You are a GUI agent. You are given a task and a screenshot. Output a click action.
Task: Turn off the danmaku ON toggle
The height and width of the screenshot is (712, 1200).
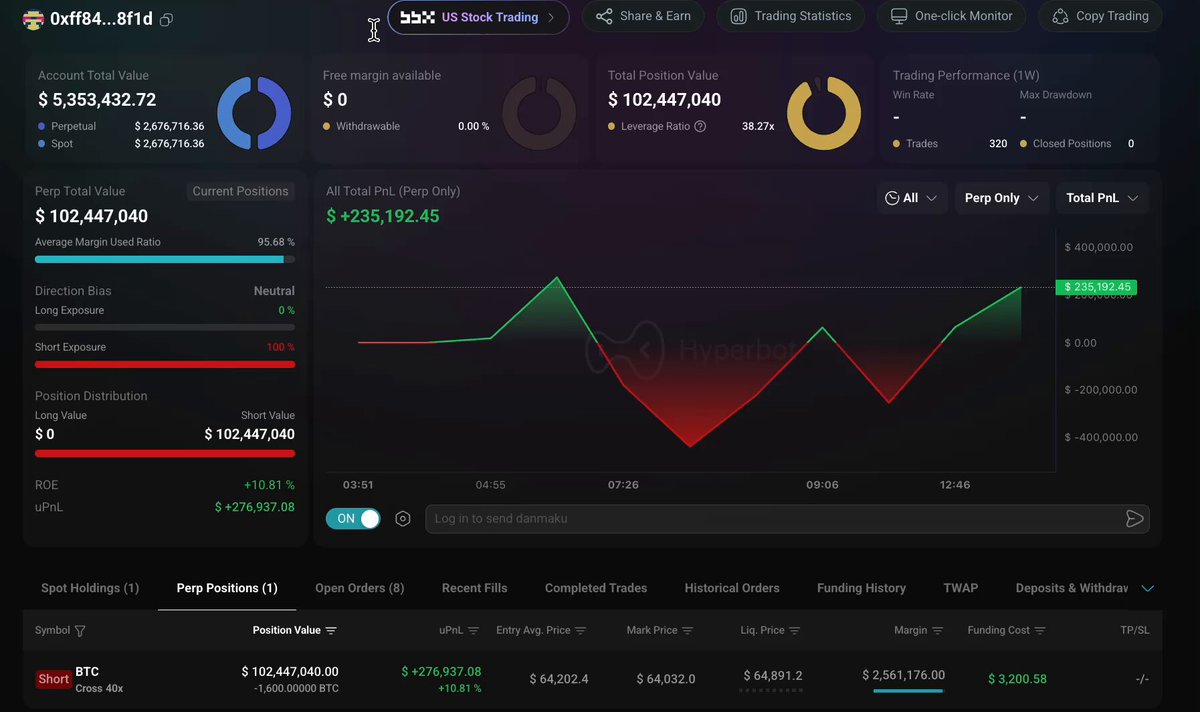pos(353,519)
